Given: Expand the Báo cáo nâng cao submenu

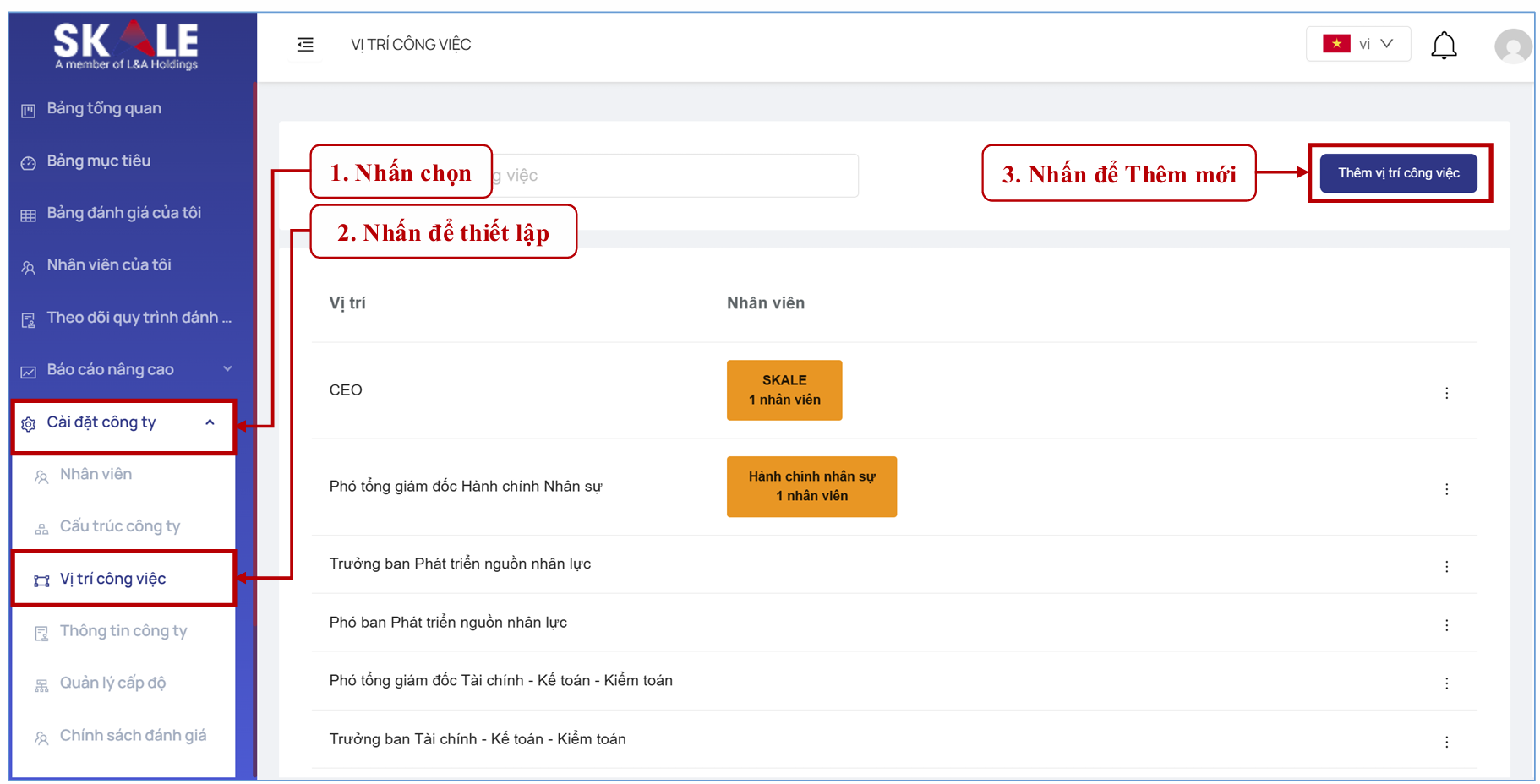Looking at the screenshot, I should (127, 370).
